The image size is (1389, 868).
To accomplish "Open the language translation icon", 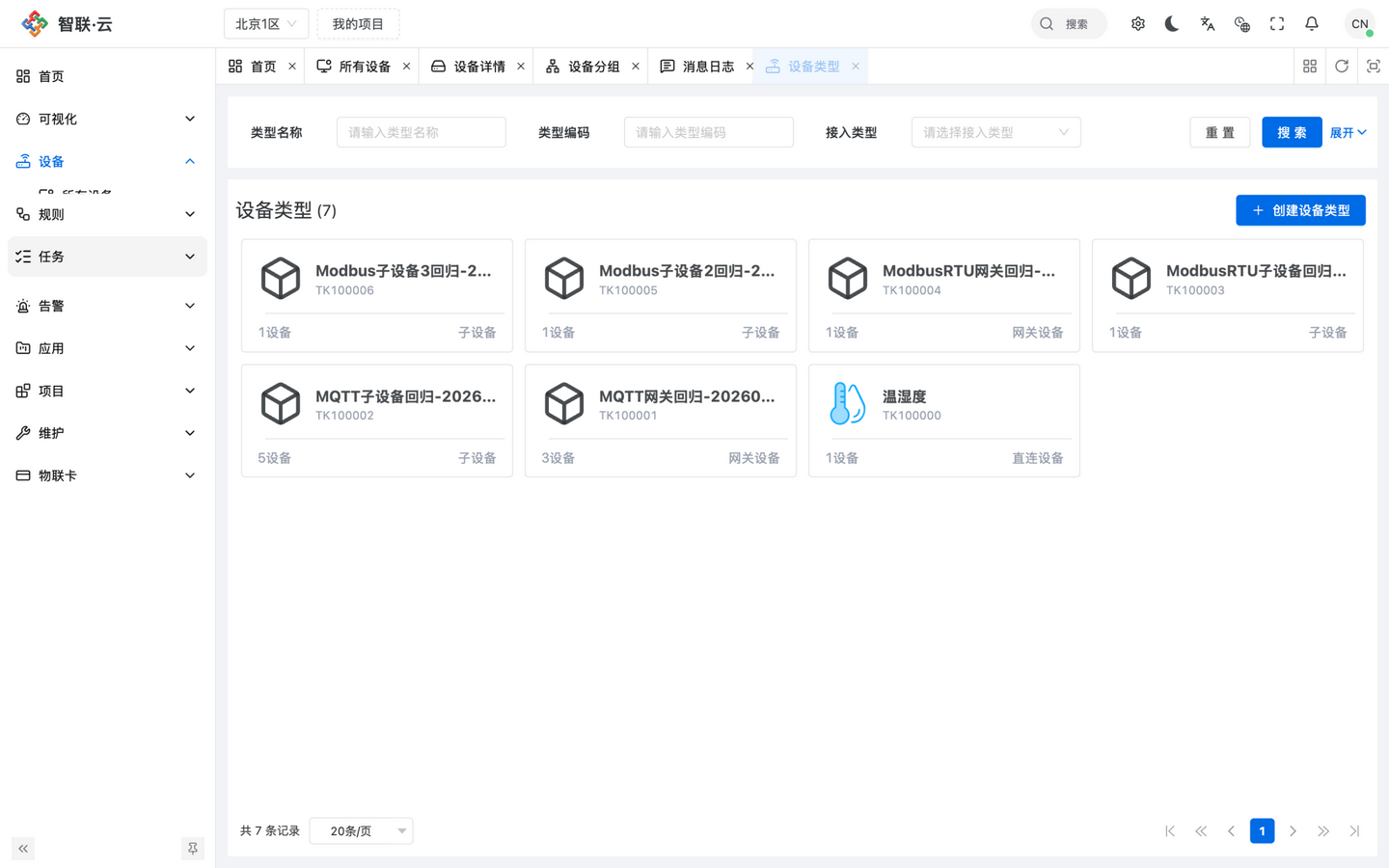I will pos(1208,24).
